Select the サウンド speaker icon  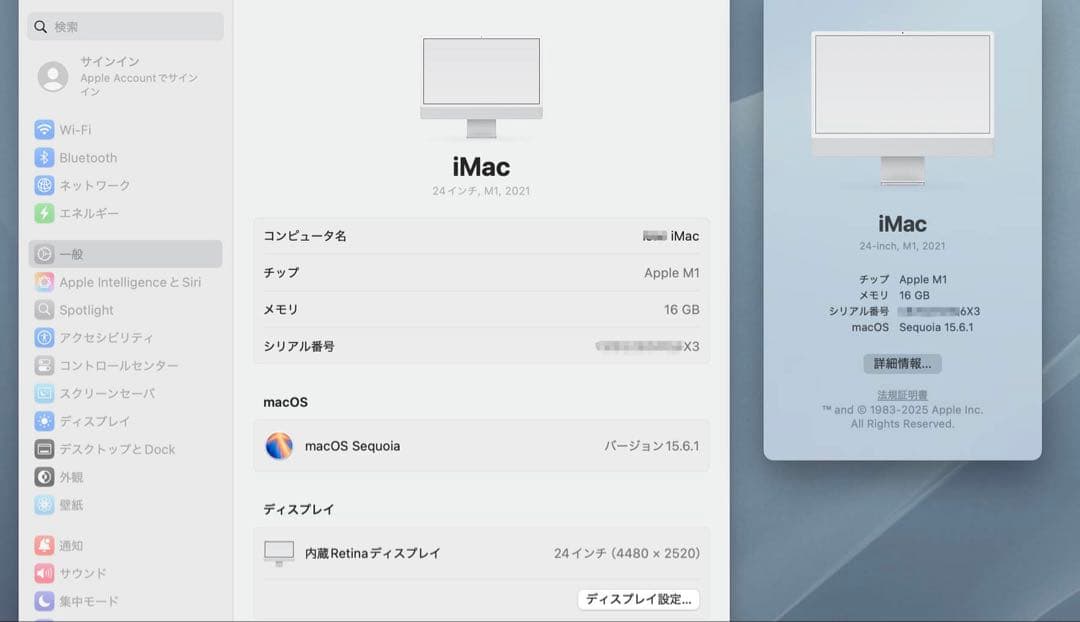click(42, 573)
